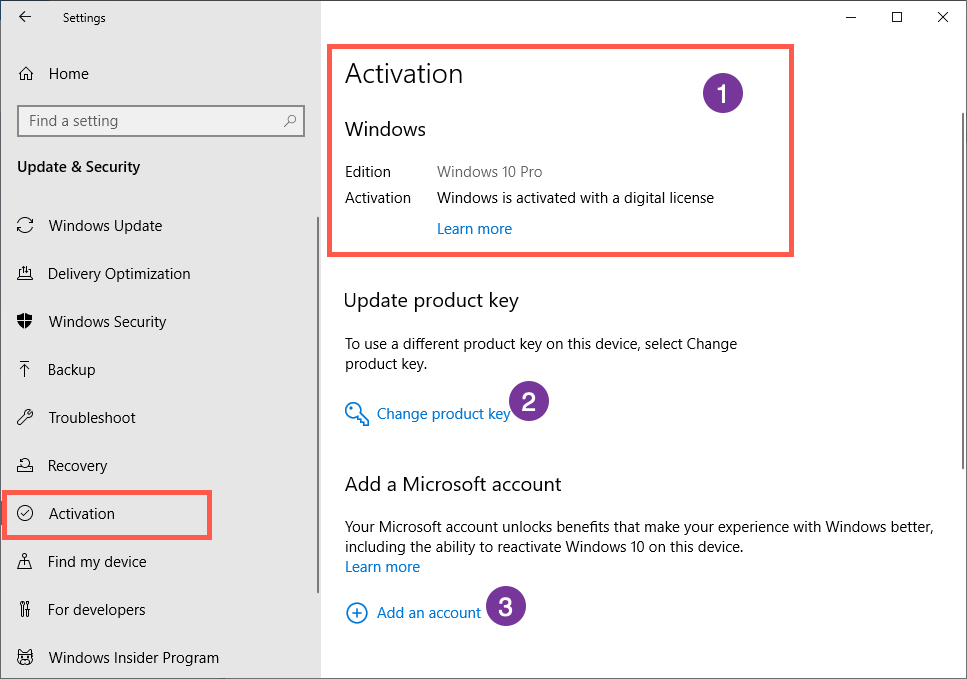Click the Troubleshoot wrench icon
Viewport: 967px width, 679px height.
coord(27,418)
